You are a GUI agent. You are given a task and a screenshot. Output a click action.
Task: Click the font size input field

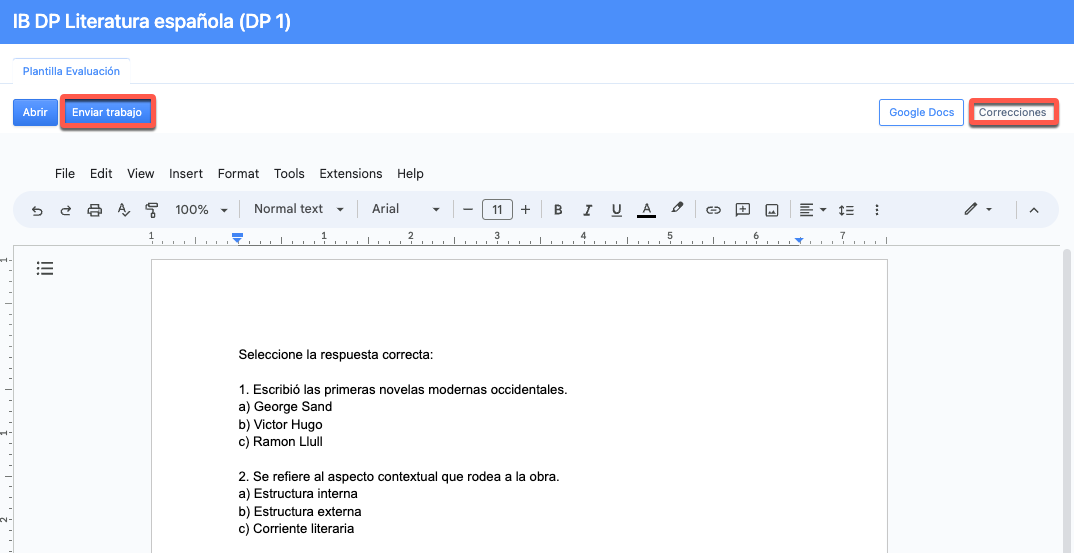tap(497, 210)
